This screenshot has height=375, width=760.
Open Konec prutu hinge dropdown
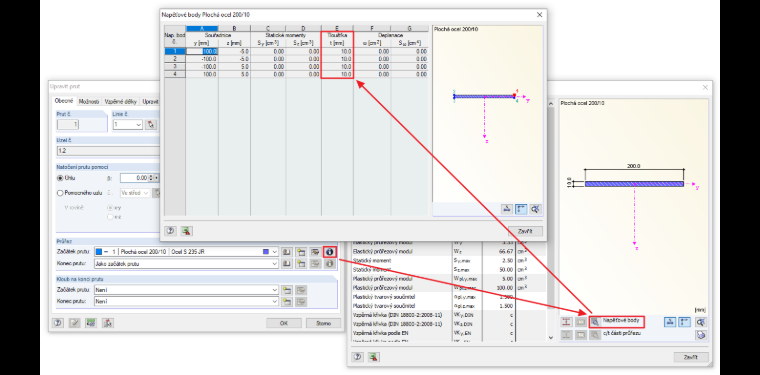(274, 301)
